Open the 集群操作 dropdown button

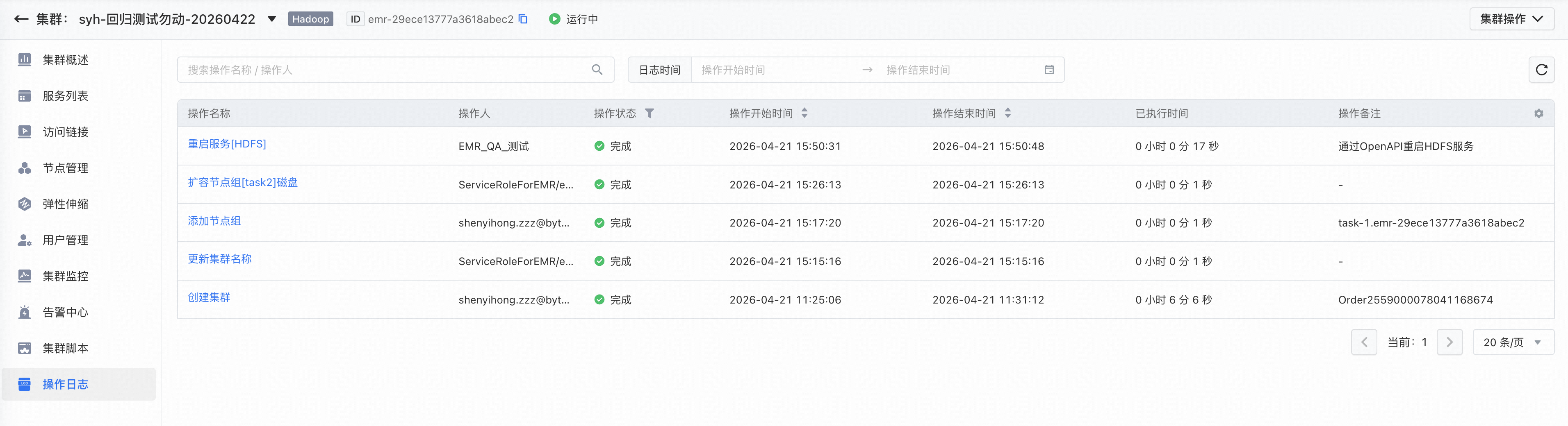[1511, 19]
